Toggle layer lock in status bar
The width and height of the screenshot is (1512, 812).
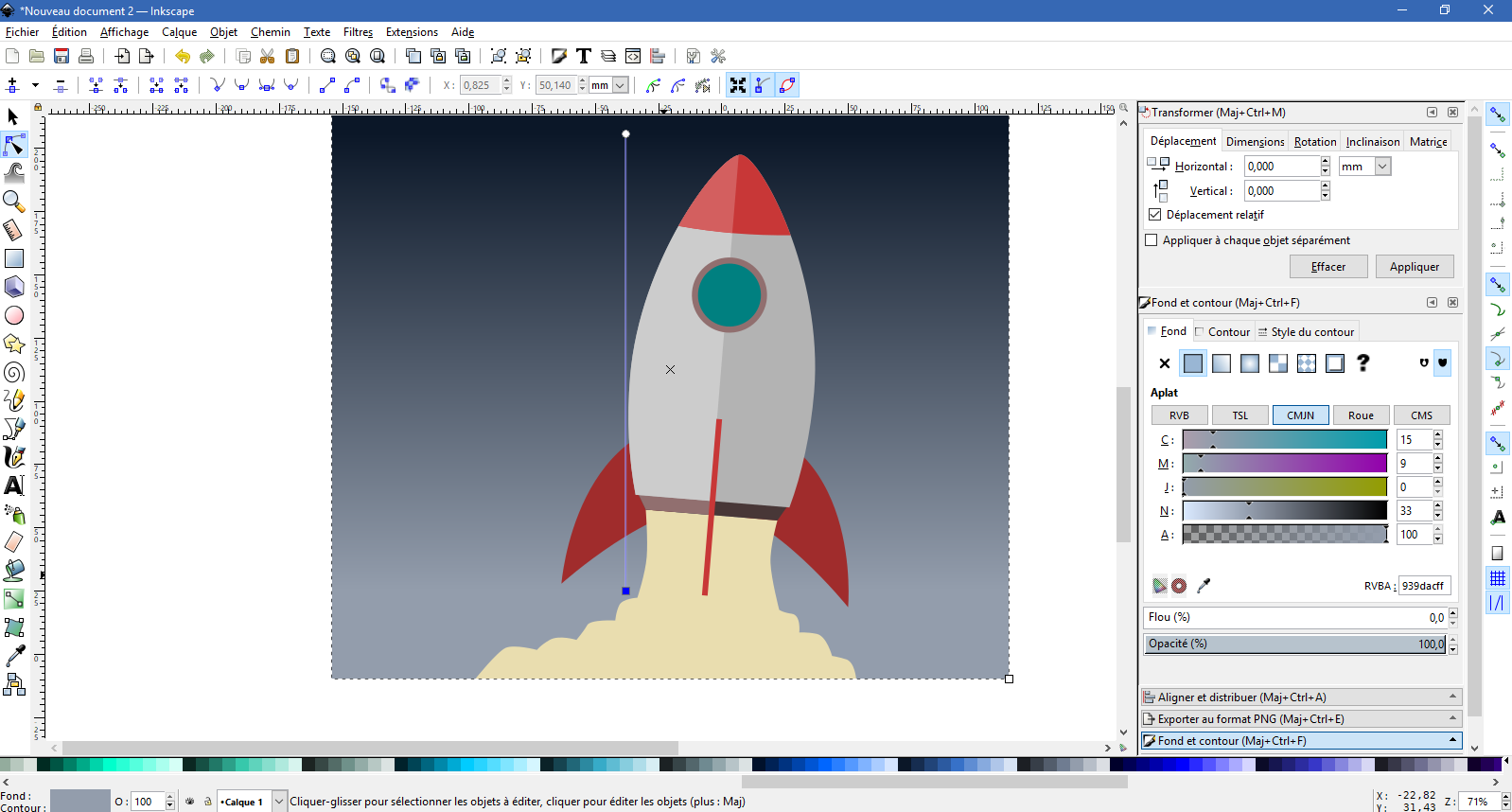208,802
